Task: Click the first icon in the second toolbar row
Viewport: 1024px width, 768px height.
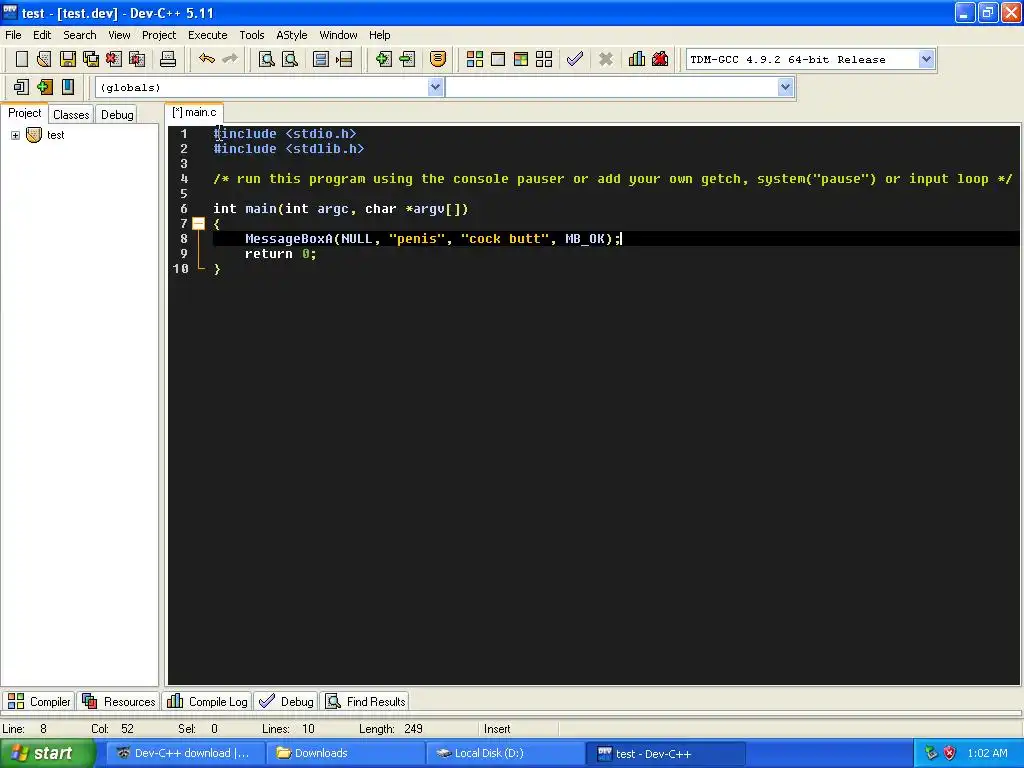Action: coord(22,87)
